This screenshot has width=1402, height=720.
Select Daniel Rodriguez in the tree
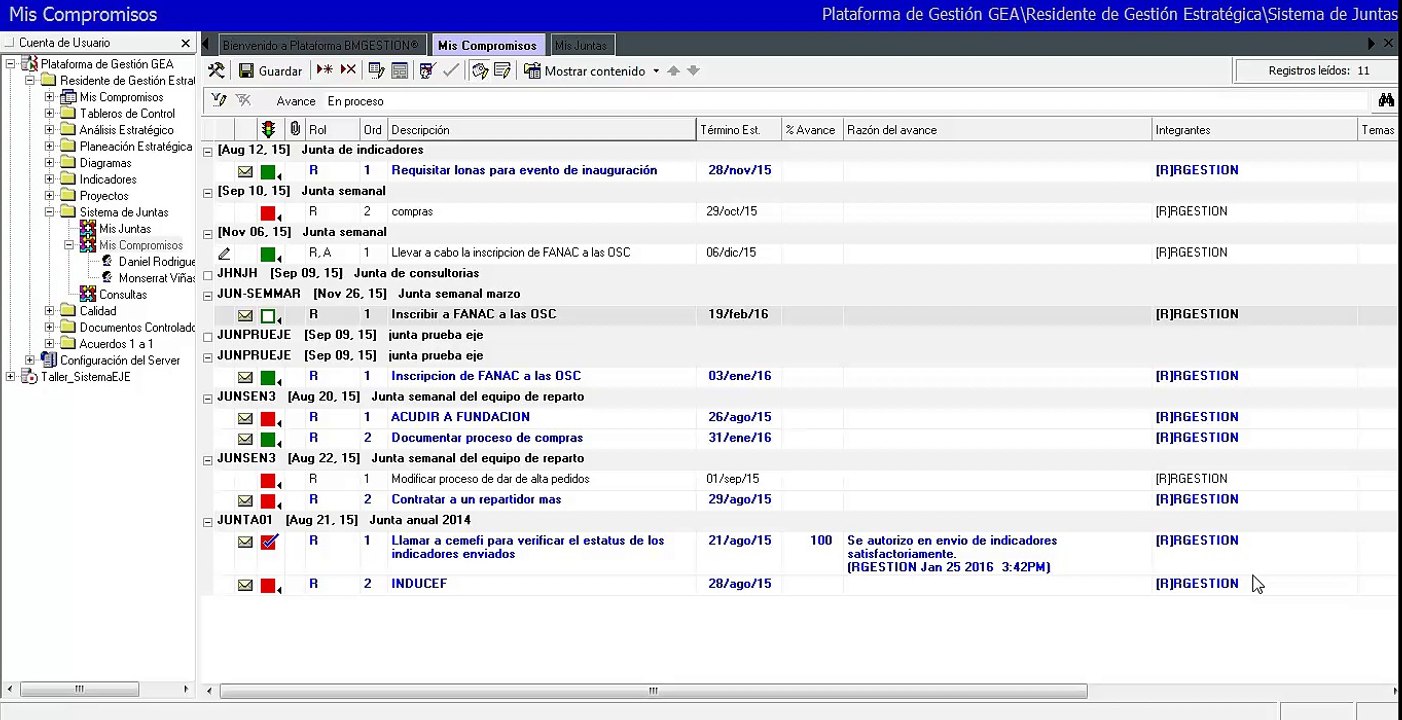tap(157, 262)
